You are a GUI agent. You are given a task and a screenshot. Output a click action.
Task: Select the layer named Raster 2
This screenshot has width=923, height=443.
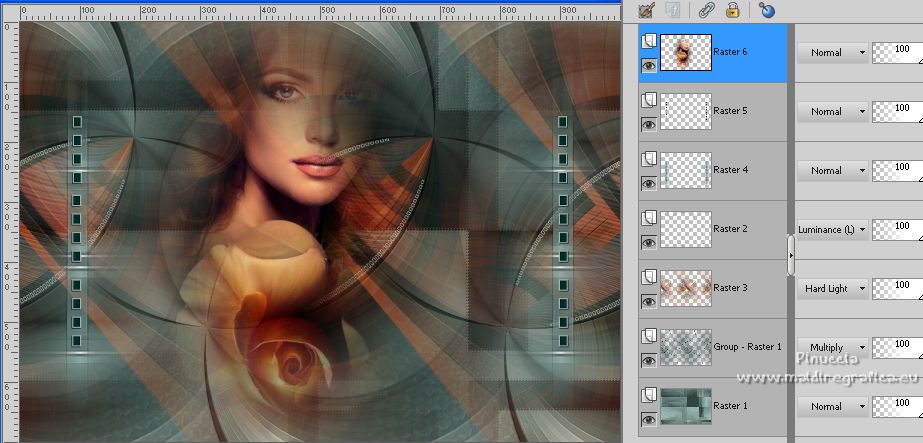coord(730,229)
